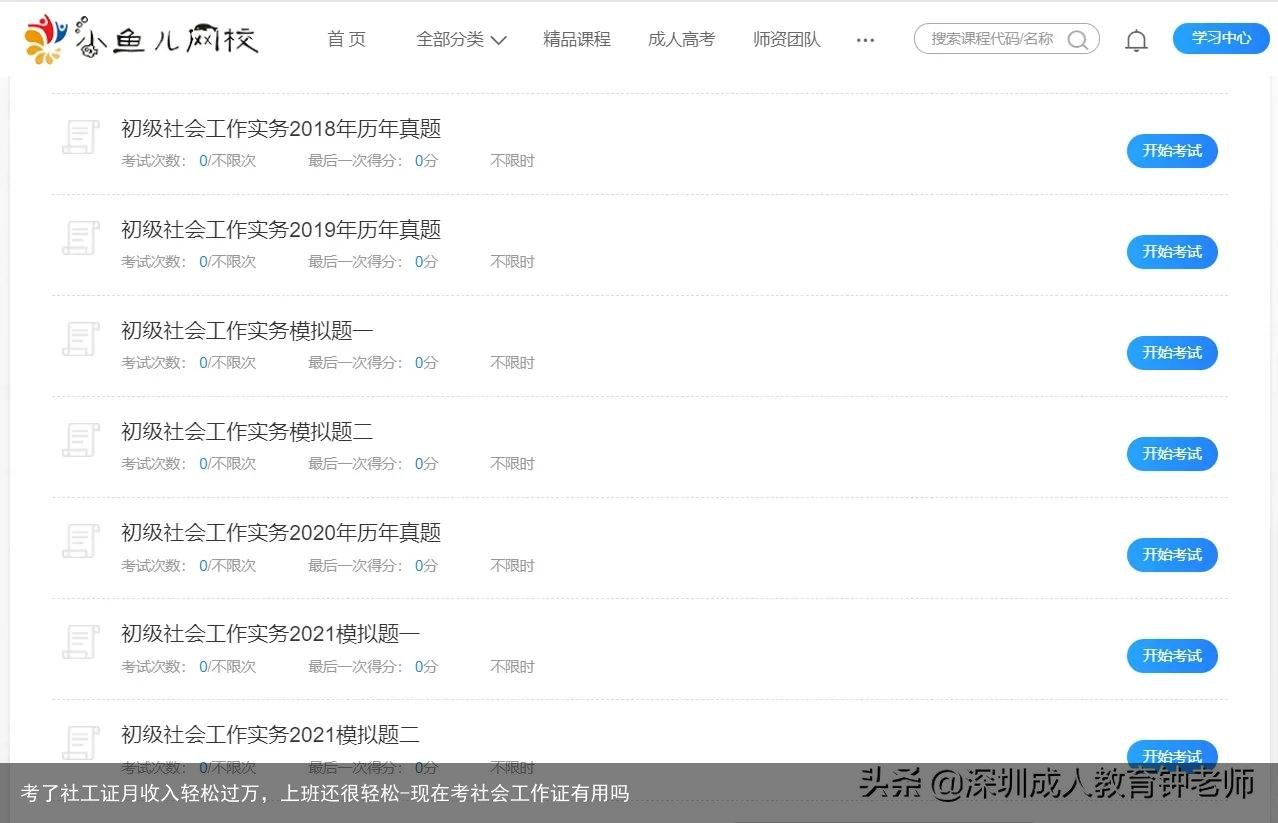Open the 成人高考 page
1278x823 pixels.
pos(681,39)
